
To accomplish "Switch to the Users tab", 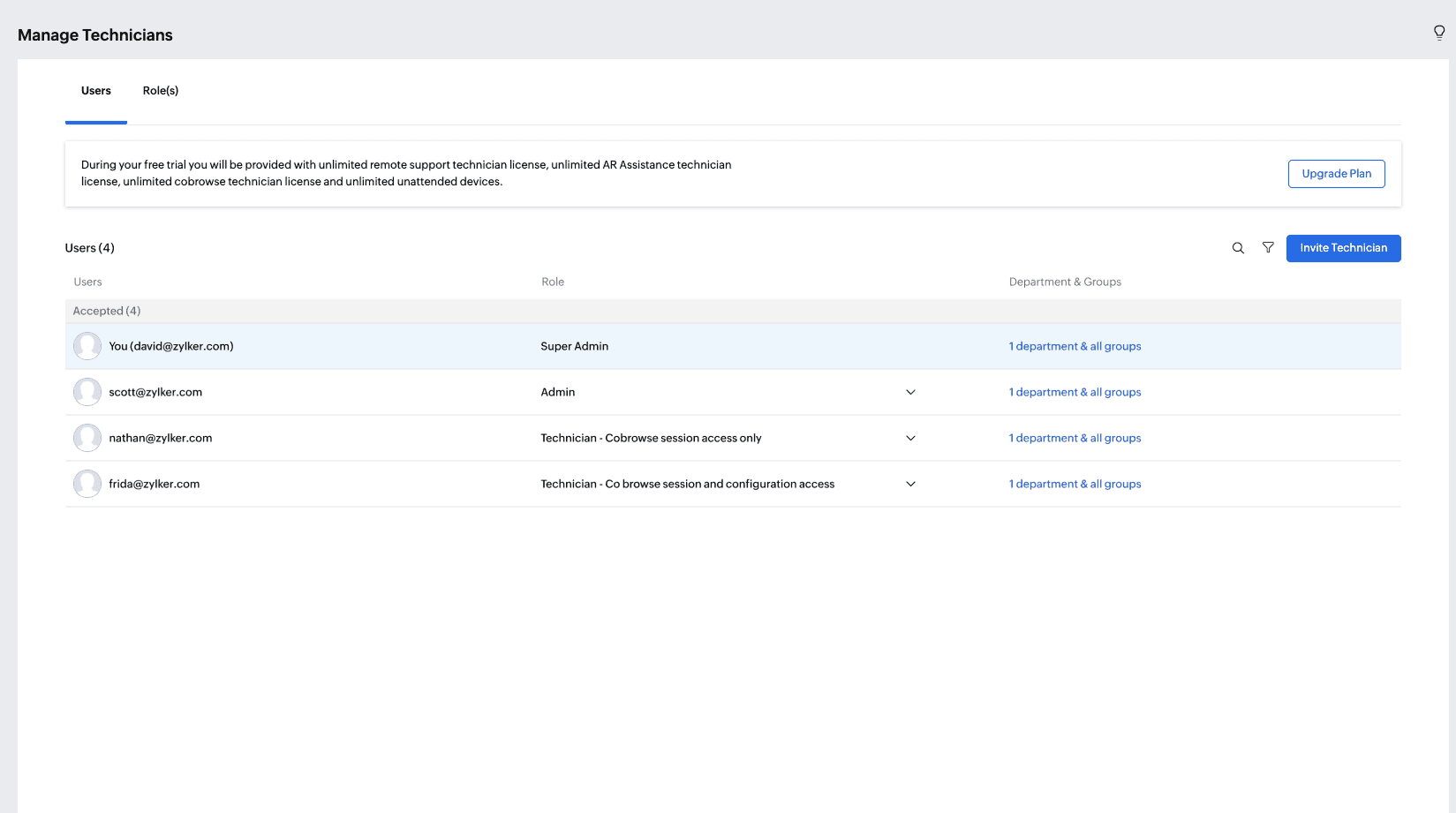I will [x=96, y=91].
